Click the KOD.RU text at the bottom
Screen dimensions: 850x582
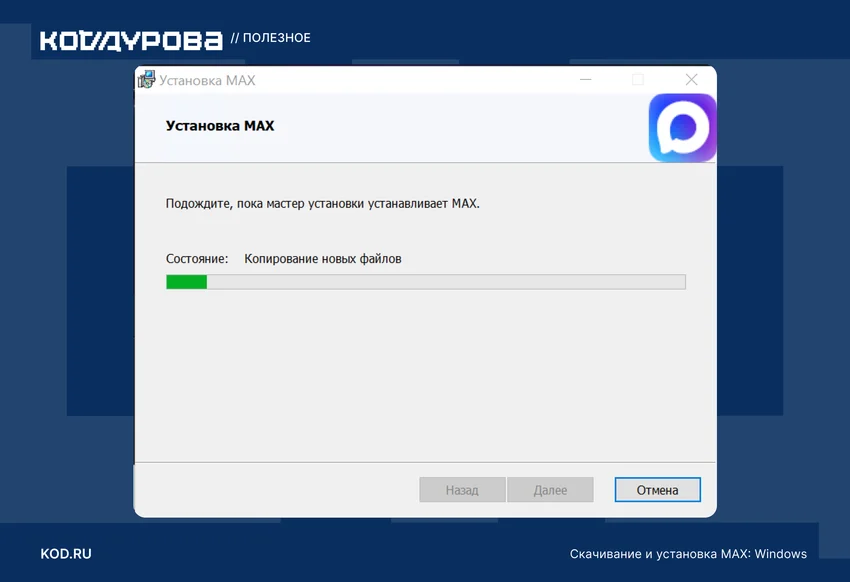click(x=66, y=554)
